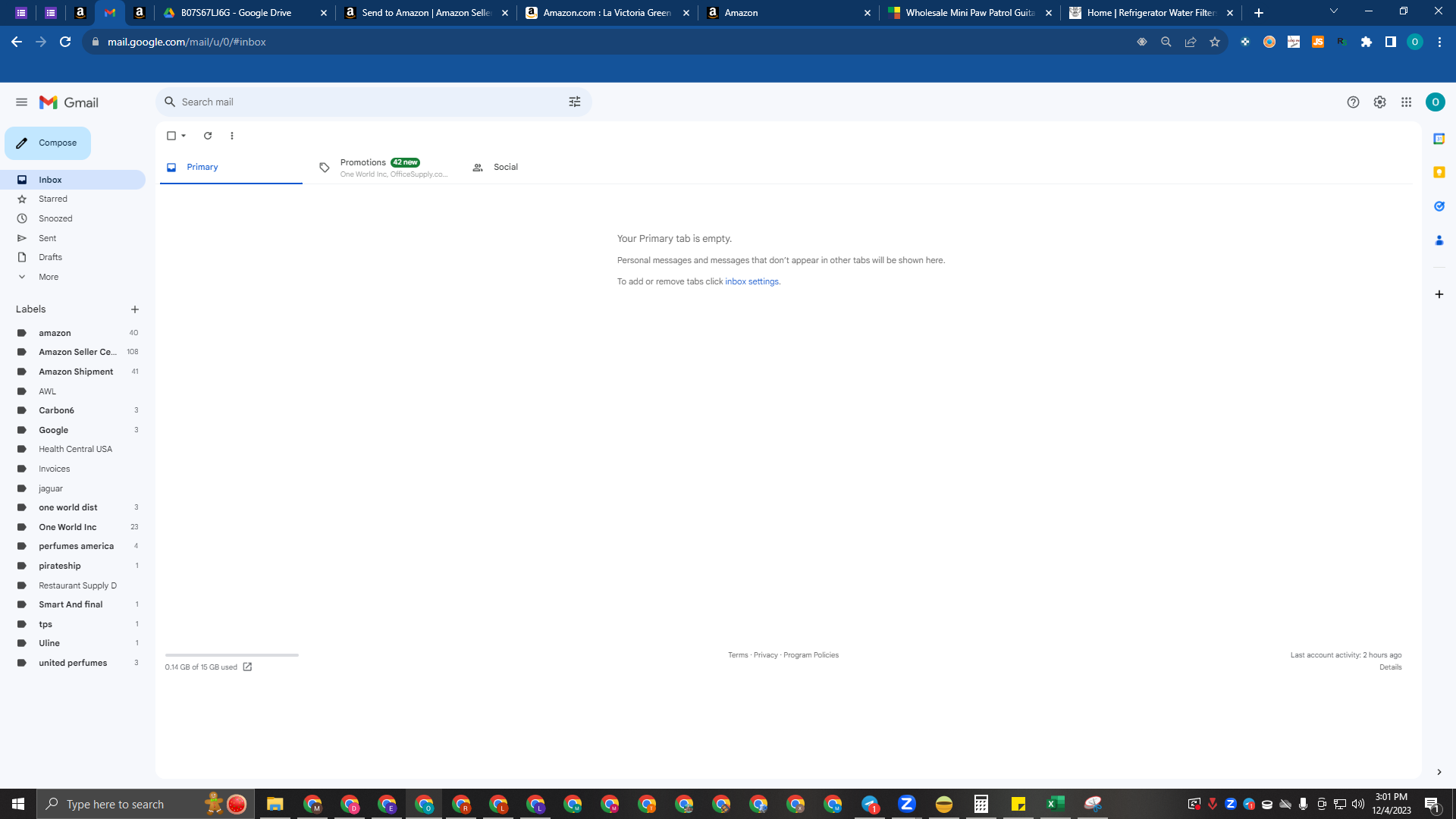Switch to the Google Drive B07S67LJ6G tab
Viewport: 1456px width, 819px height.
(244, 13)
